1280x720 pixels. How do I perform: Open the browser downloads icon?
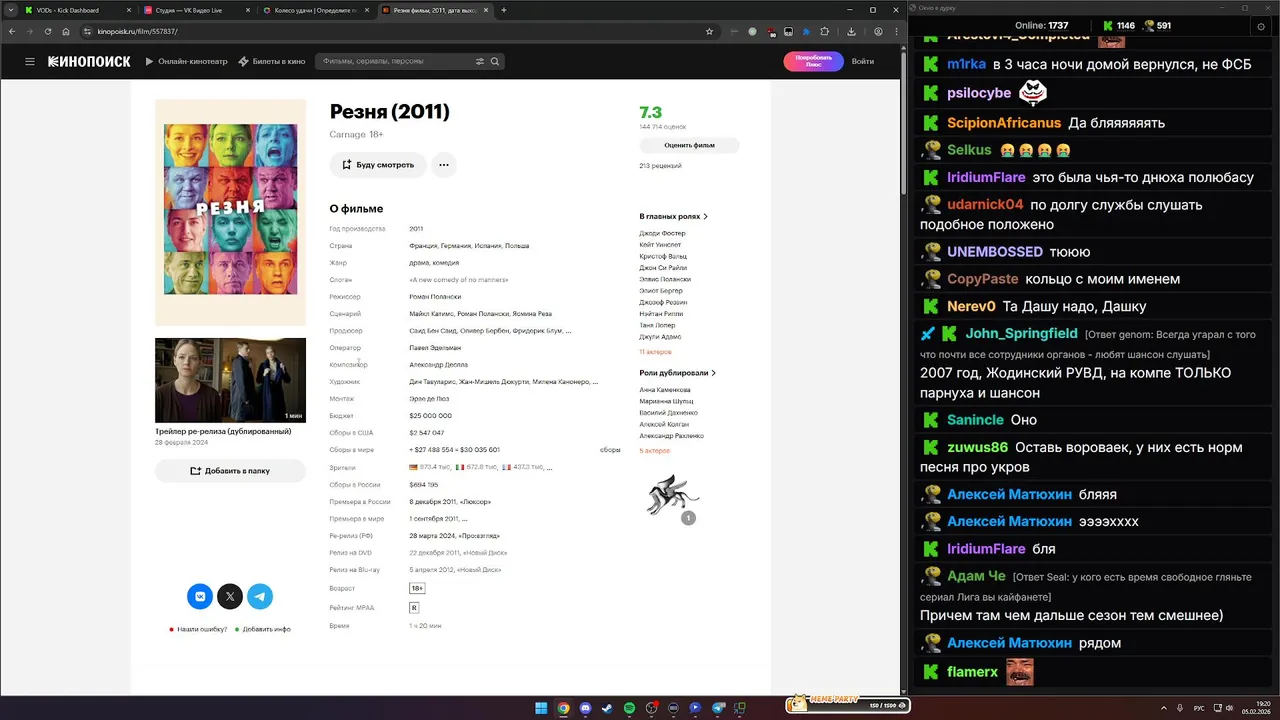click(x=851, y=31)
